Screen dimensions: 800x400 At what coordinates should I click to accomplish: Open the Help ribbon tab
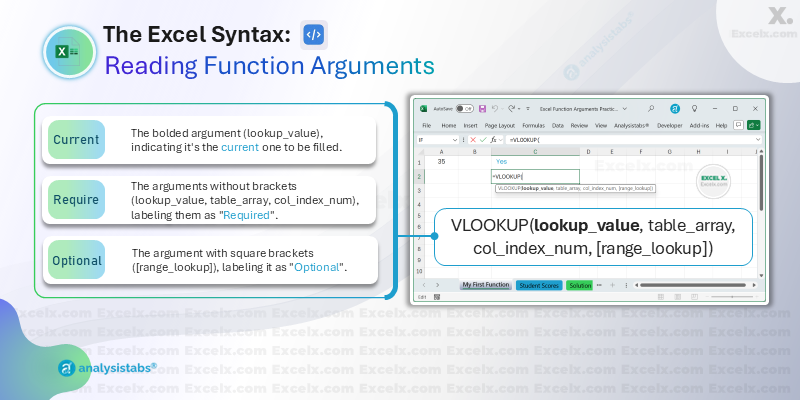tap(721, 125)
